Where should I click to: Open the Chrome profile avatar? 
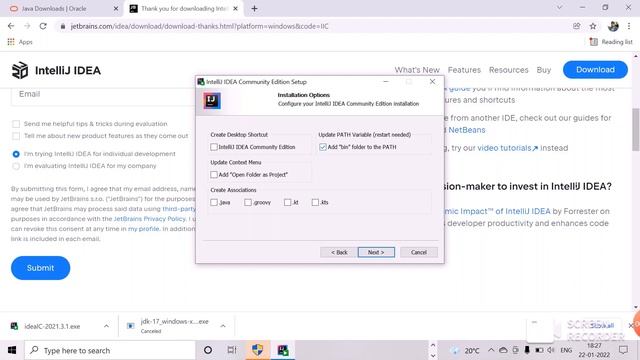[x=613, y=26]
